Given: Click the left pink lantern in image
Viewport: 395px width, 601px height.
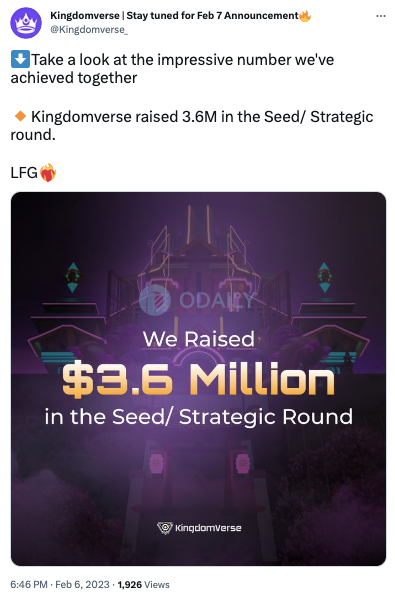Looking at the screenshot, I should [156, 463].
